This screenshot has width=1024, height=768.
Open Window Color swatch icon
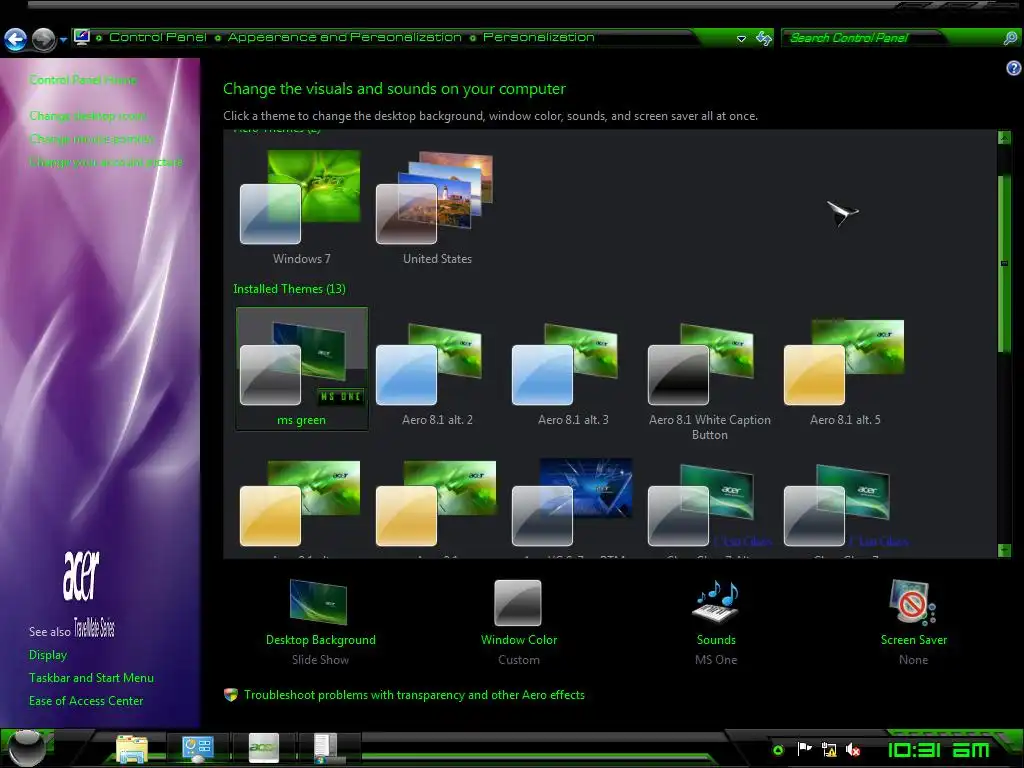(x=518, y=603)
